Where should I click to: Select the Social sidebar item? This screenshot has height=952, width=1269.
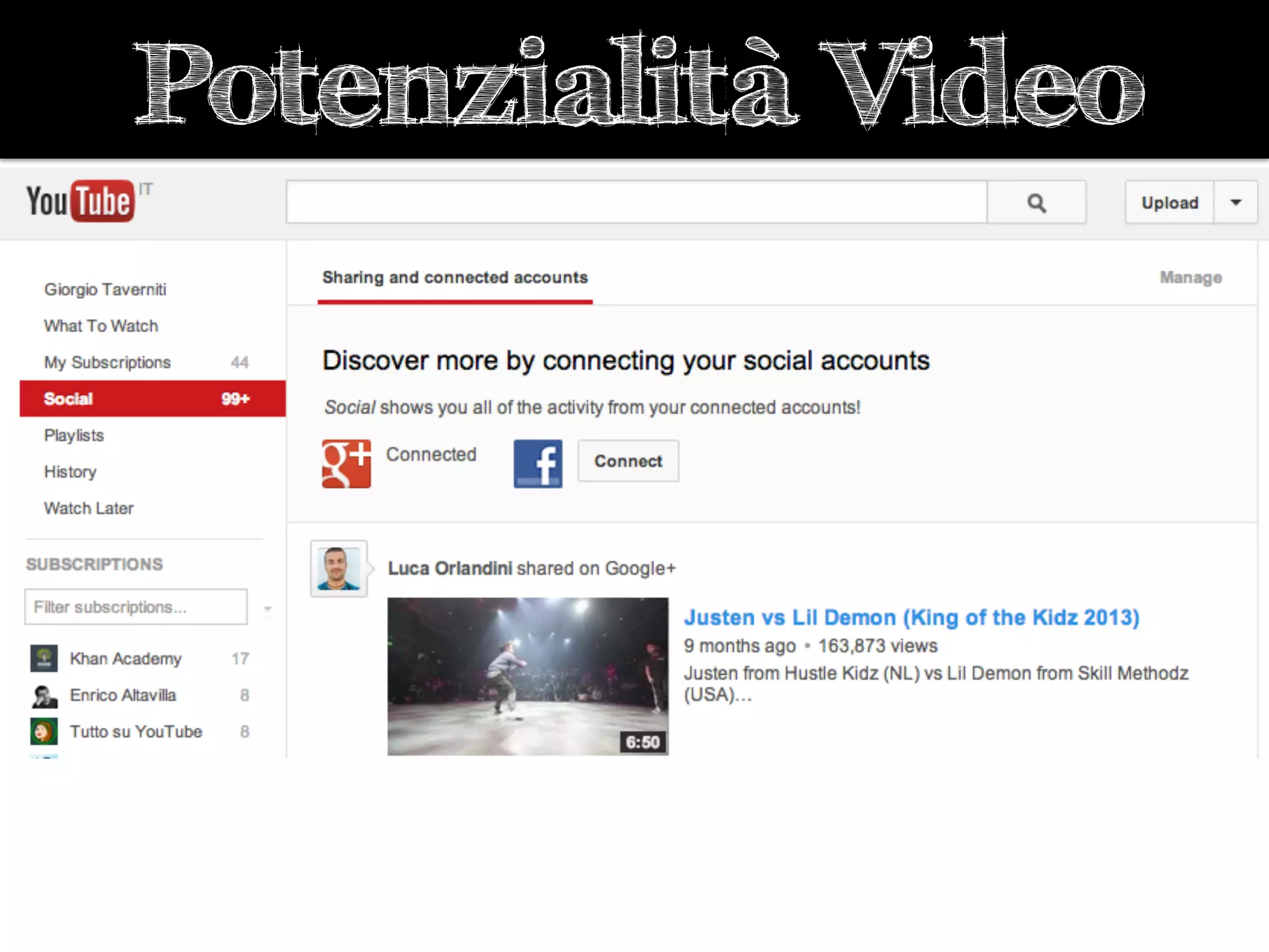[152, 398]
